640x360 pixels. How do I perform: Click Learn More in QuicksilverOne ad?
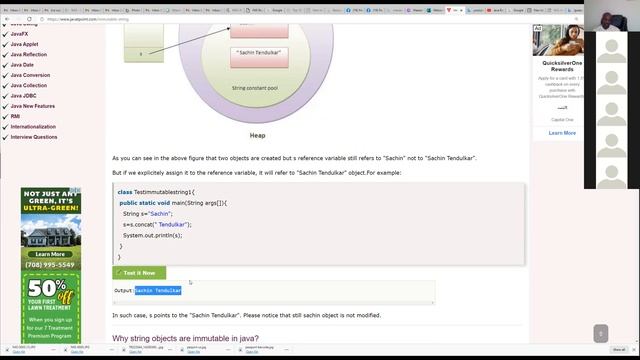pyautogui.click(x=562, y=133)
